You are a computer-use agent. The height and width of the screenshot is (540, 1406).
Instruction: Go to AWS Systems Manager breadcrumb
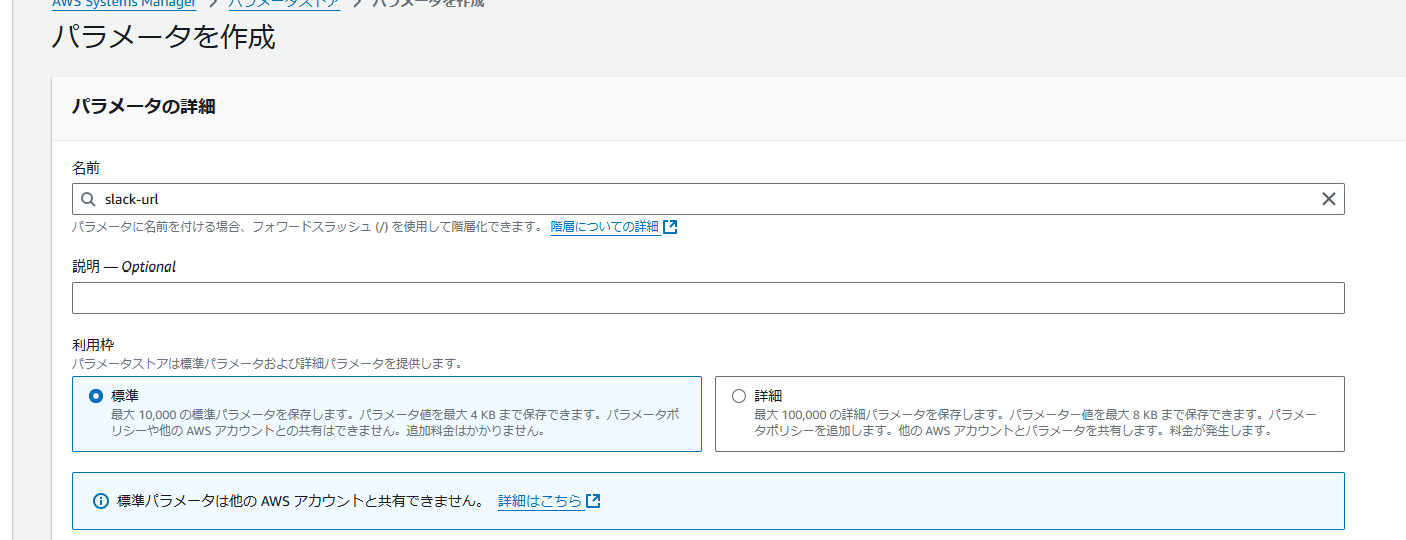pyautogui.click(x=124, y=3)
